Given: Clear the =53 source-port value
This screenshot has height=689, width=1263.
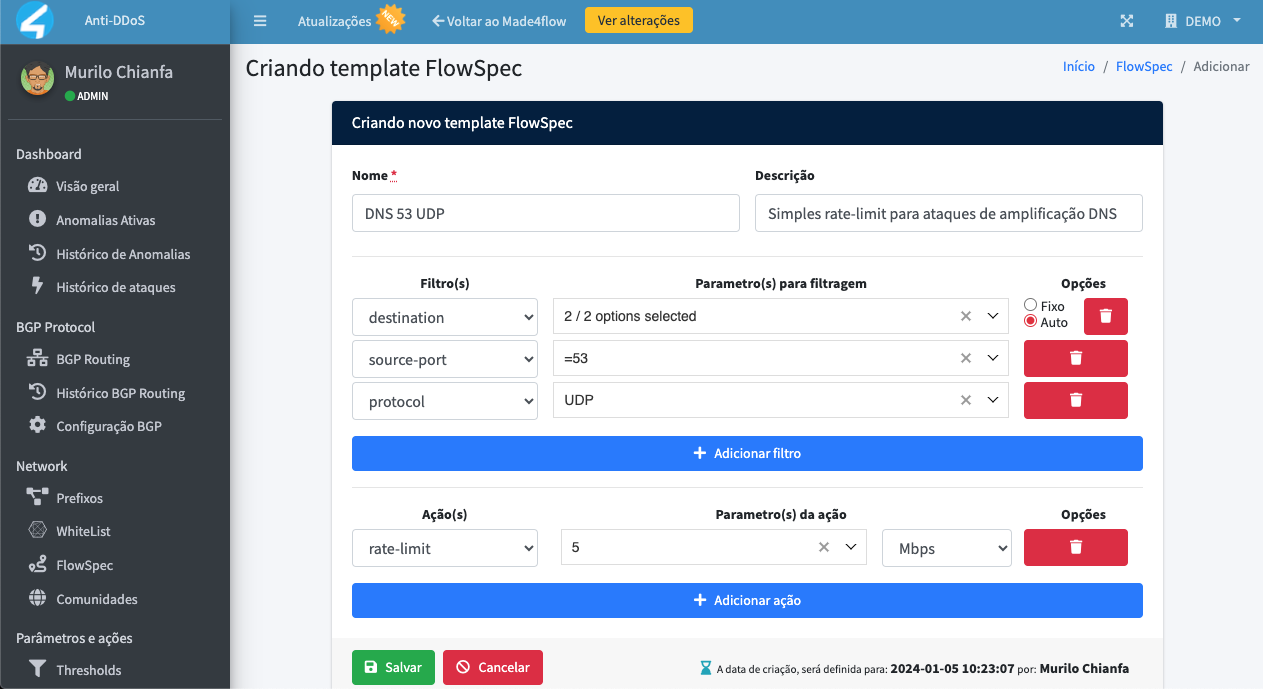Looking at the screenshot, I should pos(966,358).
